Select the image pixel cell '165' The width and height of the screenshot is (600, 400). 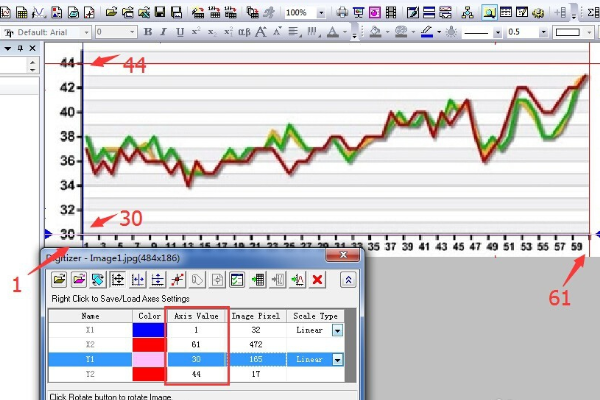click(x=256, y=359)
